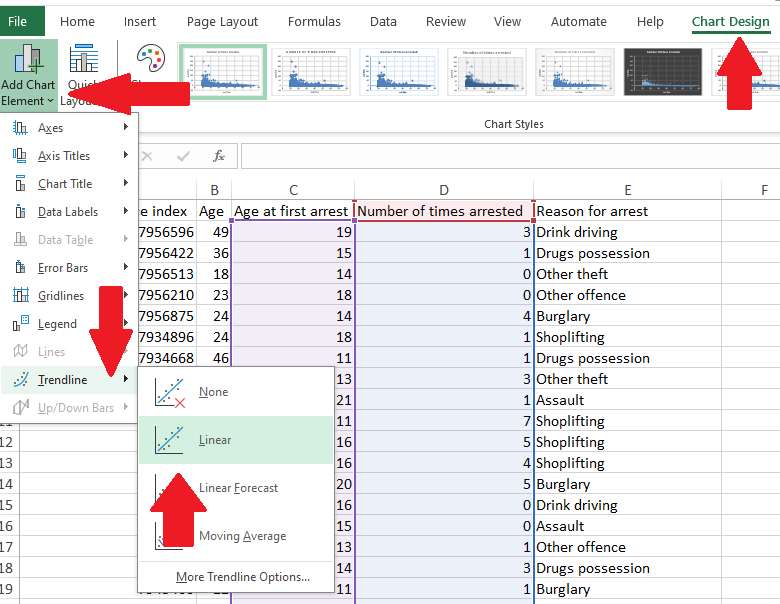Open the Chart Design tab
Image resolution: width=780 pixels, height=604 pixels.
pos(731,21)
